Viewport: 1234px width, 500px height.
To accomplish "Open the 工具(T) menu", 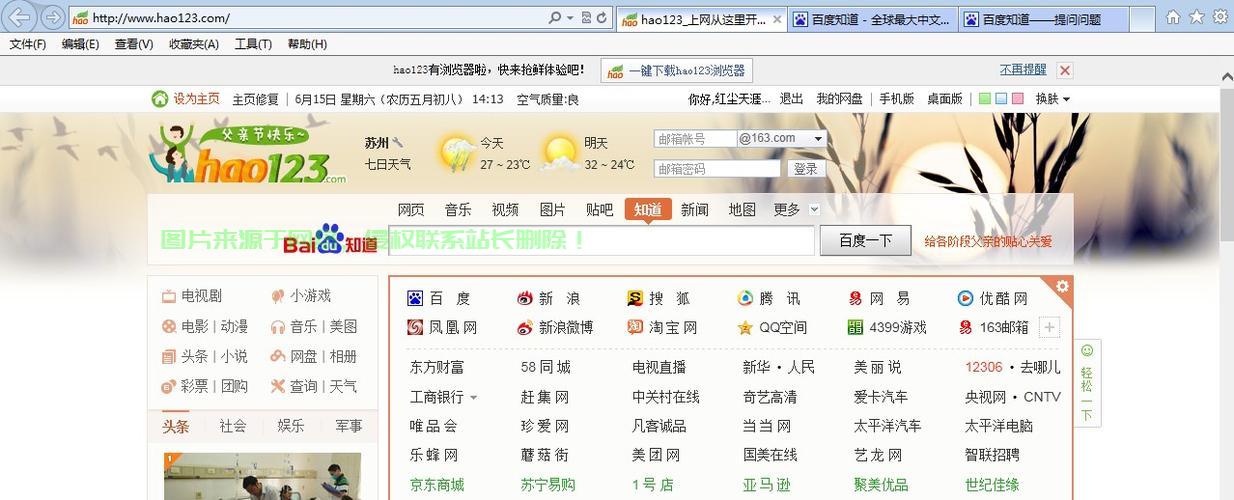I will tap(253, 44).
